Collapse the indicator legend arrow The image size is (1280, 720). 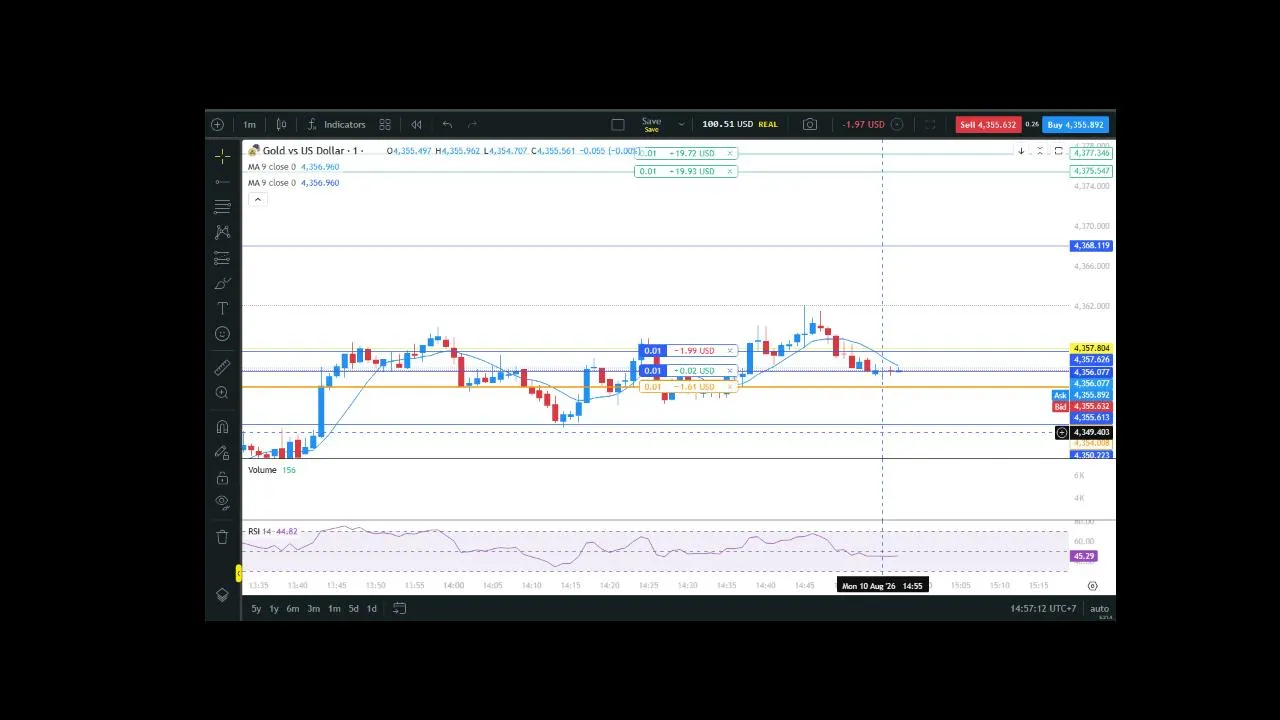tap(257, 200)
